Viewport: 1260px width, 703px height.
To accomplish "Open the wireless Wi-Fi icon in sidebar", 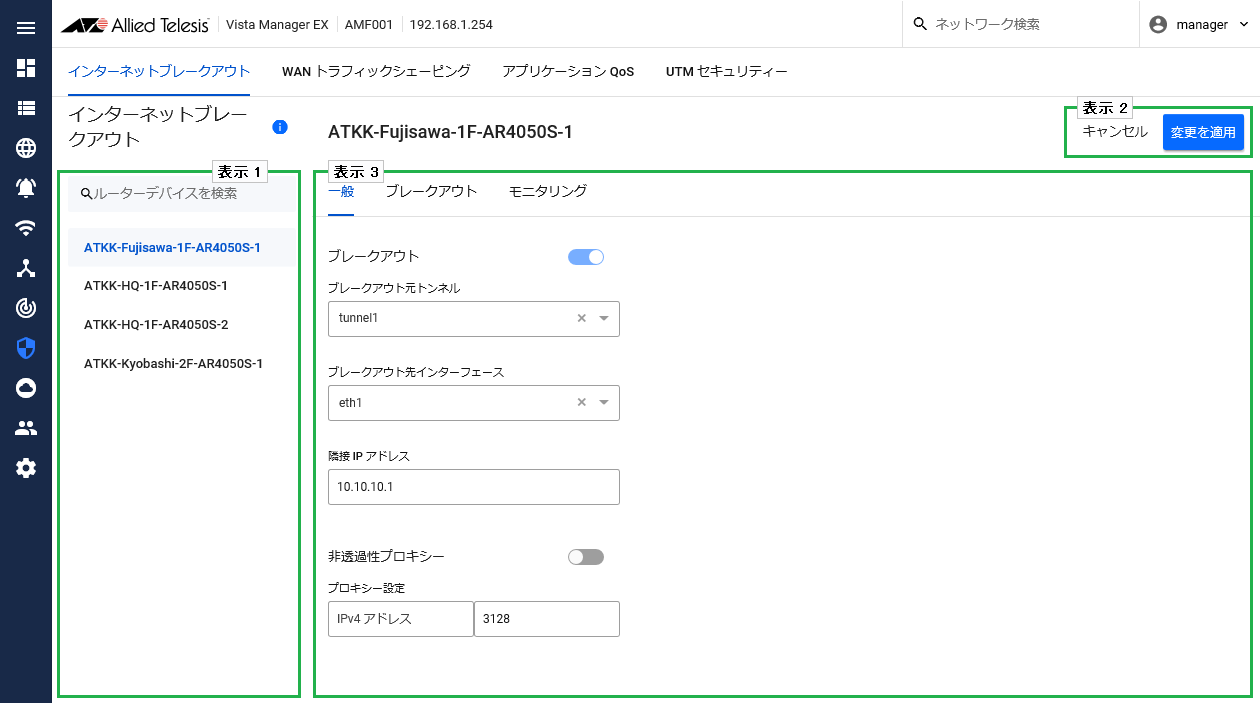I will (x=26, y=228).
